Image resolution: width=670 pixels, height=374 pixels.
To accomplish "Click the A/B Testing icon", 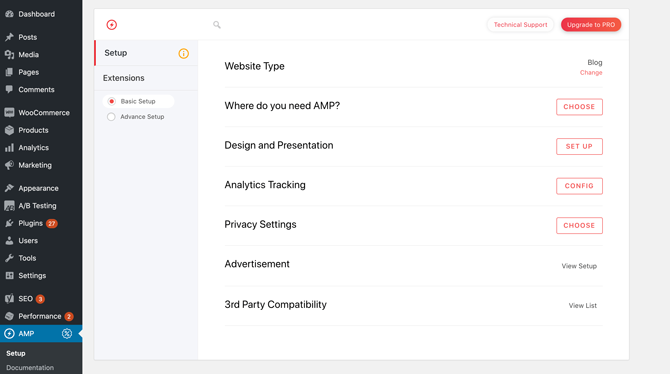I will pos(9,206).
